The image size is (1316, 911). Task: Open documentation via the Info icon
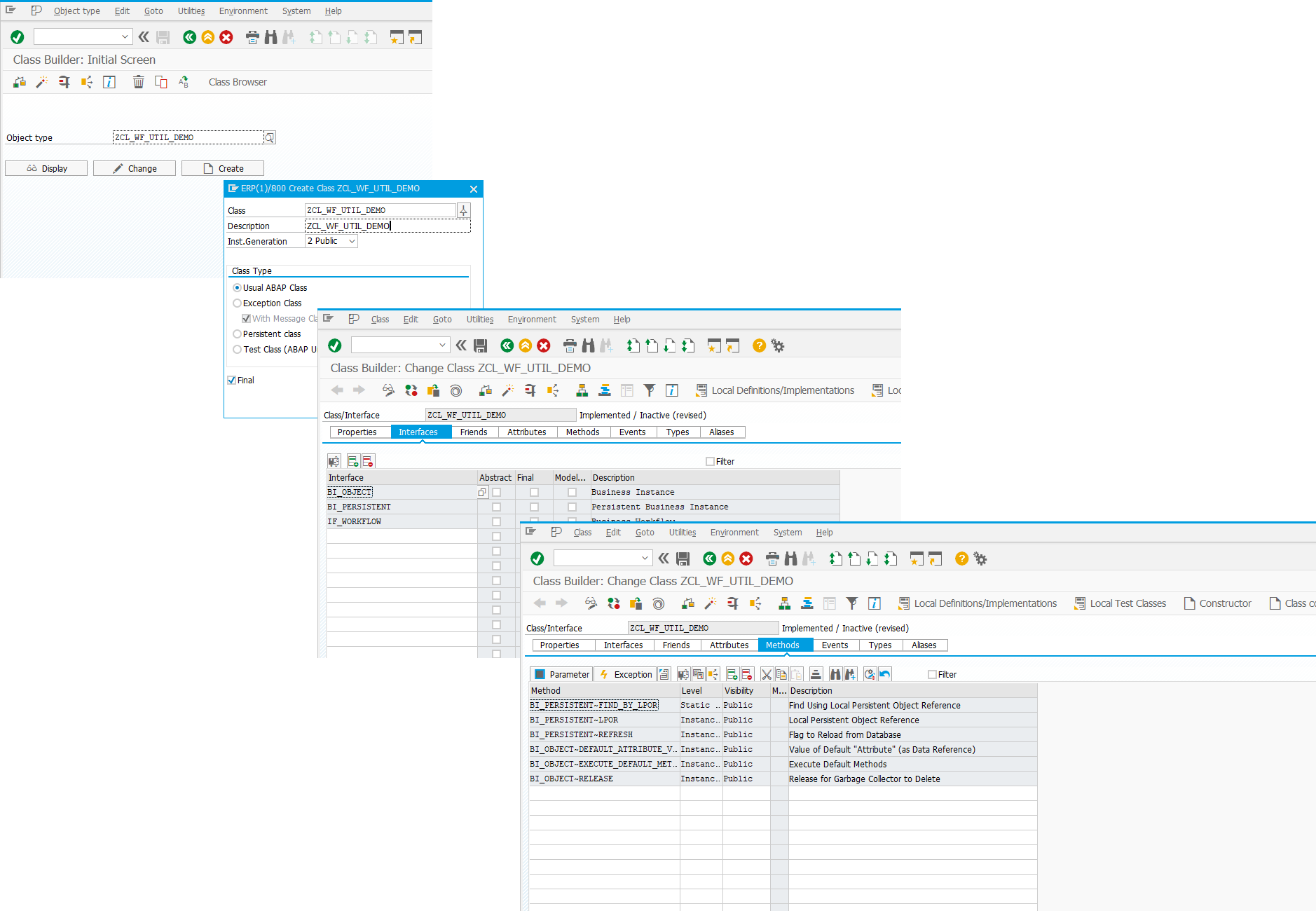pyautogui.click(x=875, y=603)
